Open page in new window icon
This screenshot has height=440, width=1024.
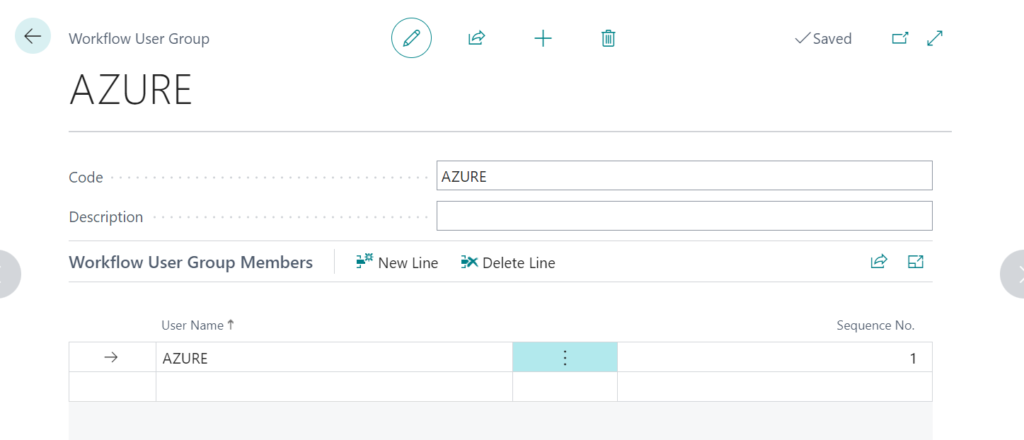(900, 39)
